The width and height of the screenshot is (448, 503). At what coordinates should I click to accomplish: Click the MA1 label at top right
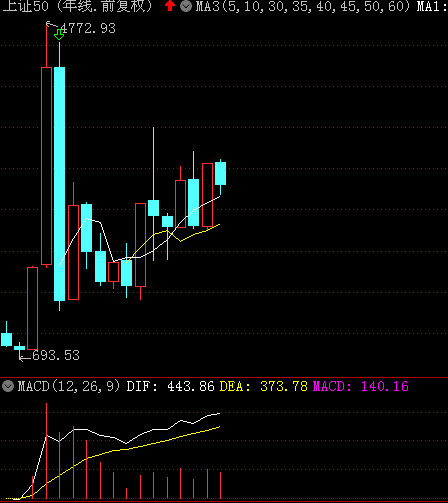pos(431,6)
